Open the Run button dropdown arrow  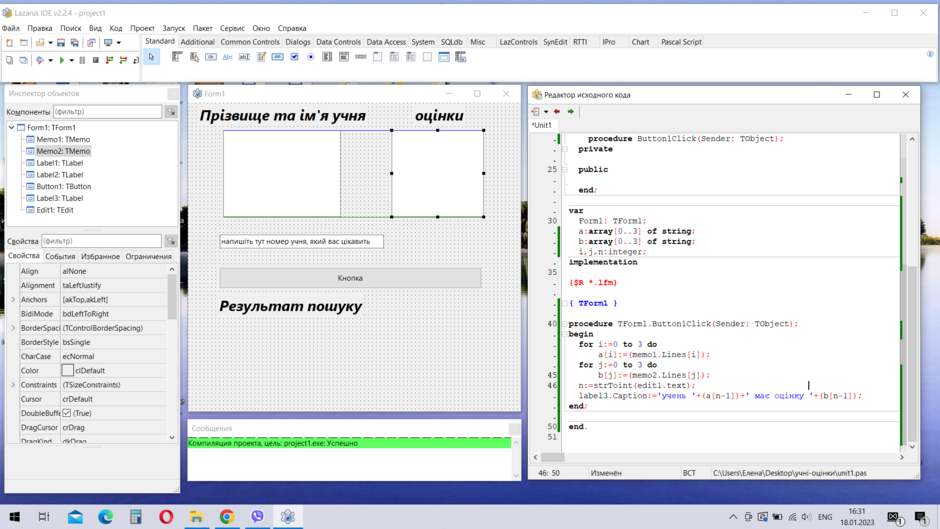pos(71,60)
